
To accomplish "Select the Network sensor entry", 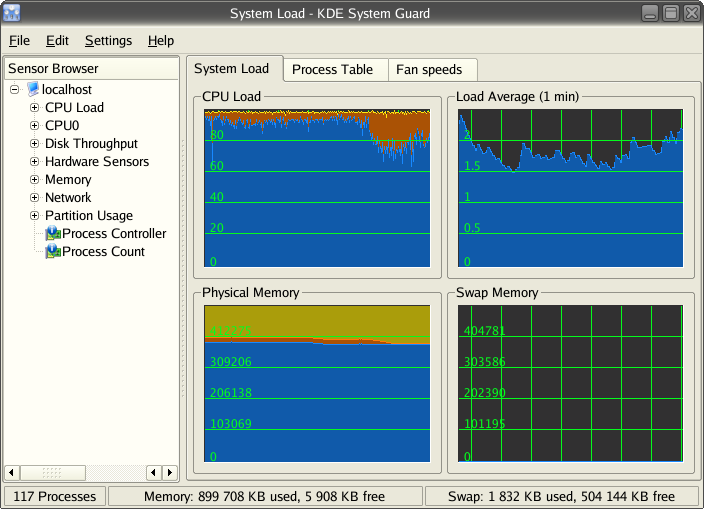I will (68, 198).
